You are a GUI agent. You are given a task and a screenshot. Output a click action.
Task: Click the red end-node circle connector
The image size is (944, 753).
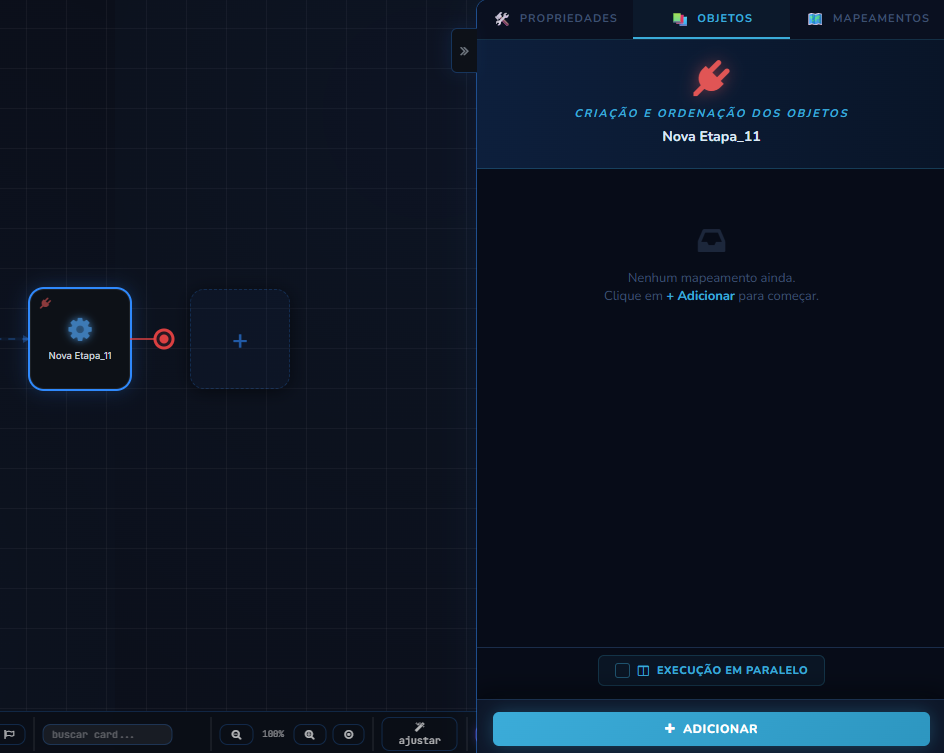164,339
